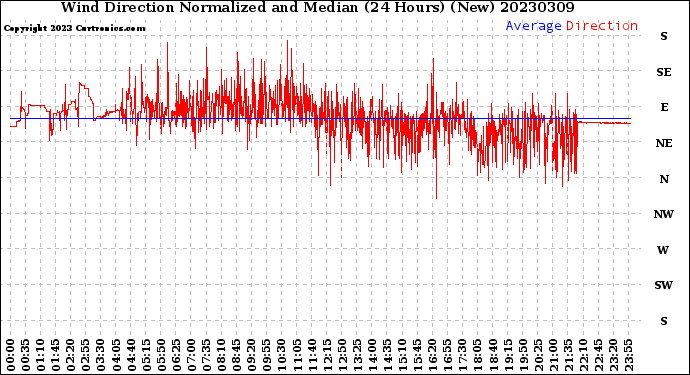Screen dimensions: 690x375
Task: Click the 'NW' direction axis label
Action: click(x=664, y=214)
